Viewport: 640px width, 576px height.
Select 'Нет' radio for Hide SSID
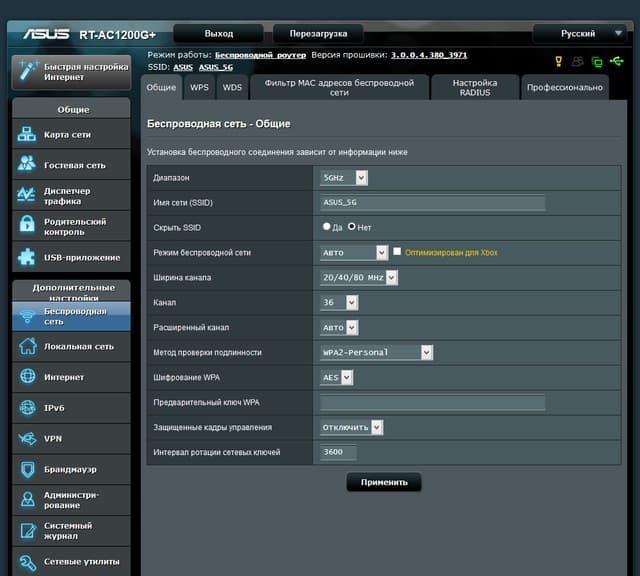352,227
